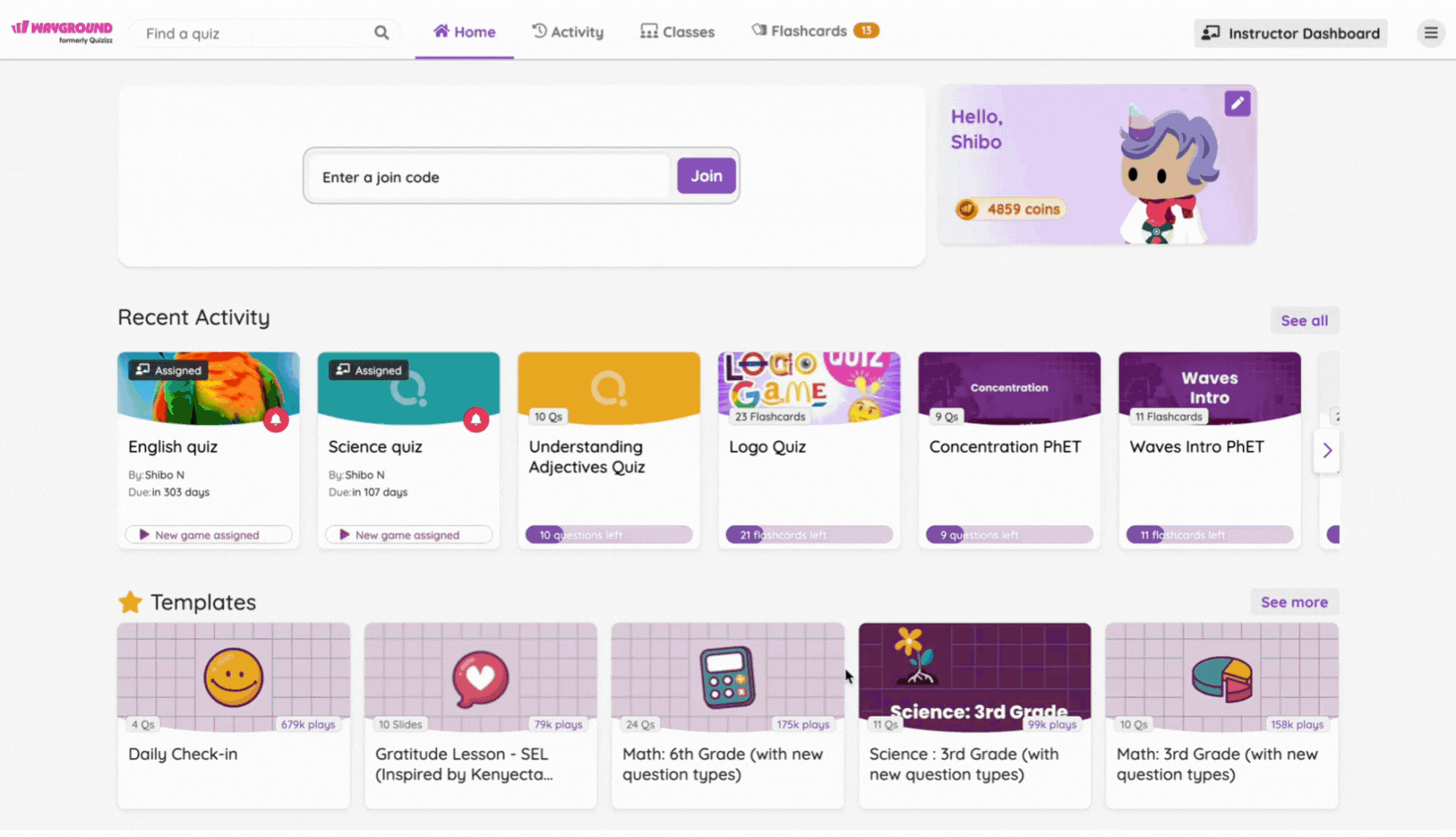The width and height of the screenshot is (1456, 837).
Task: Open the Classes tab
Action: coord(677,32)
